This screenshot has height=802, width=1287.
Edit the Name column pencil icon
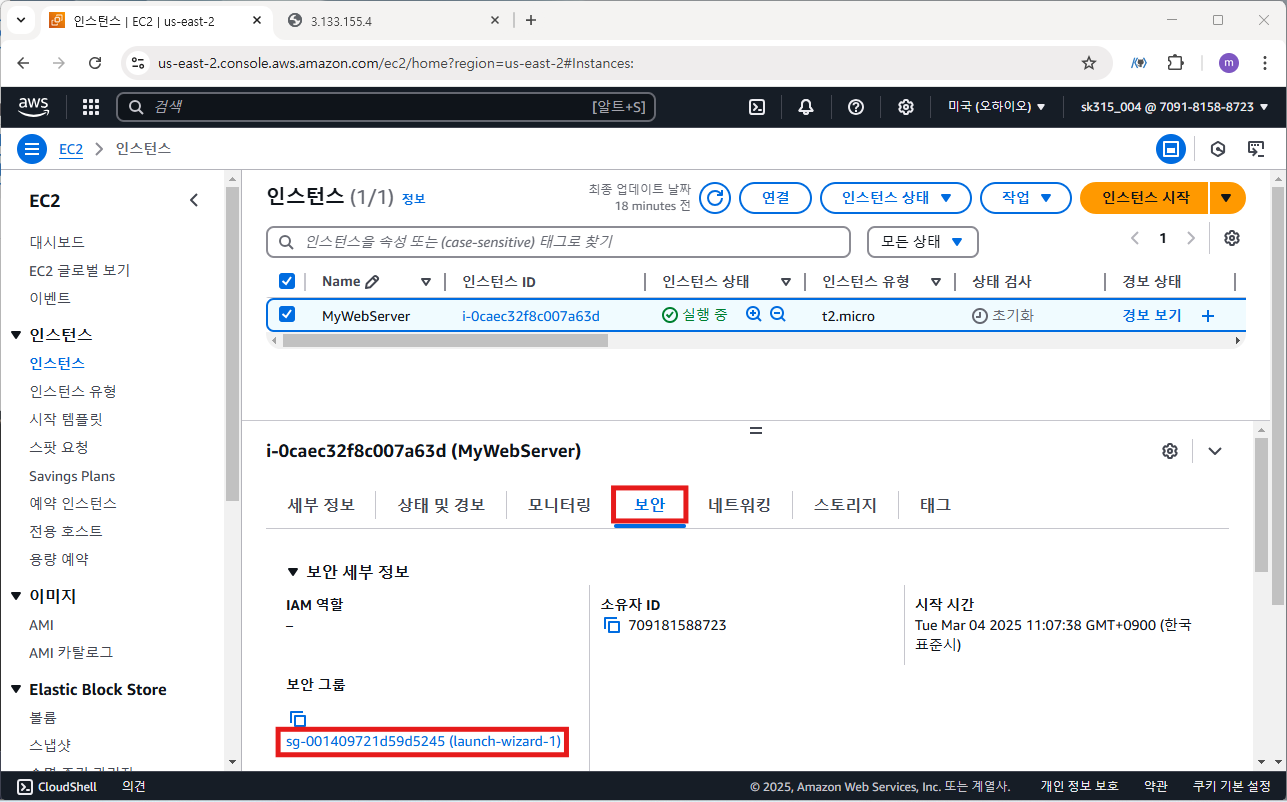(372, 282)
